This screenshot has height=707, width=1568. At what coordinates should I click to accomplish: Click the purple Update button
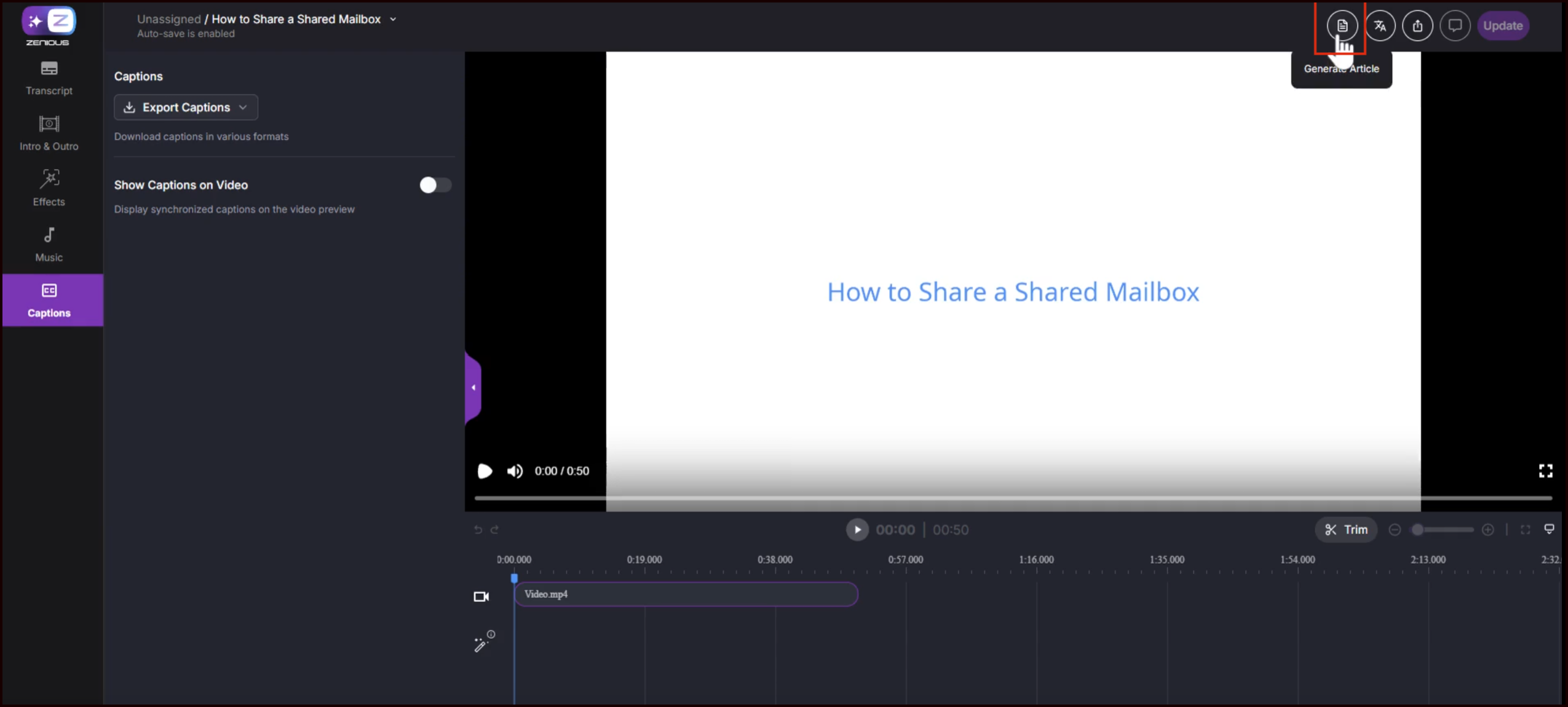[x=1502, y=26]
